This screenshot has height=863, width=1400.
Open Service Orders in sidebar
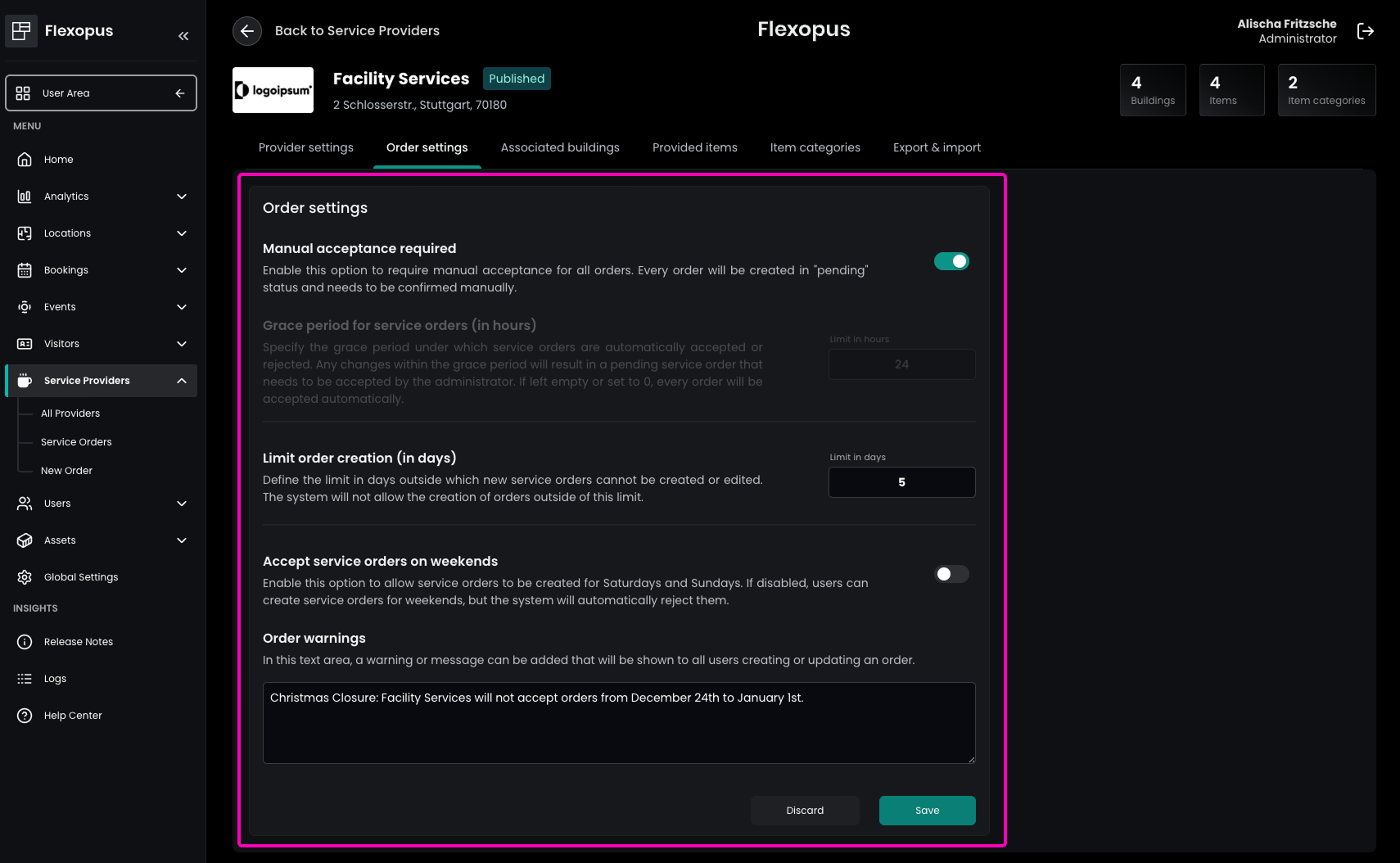point(76,442)
